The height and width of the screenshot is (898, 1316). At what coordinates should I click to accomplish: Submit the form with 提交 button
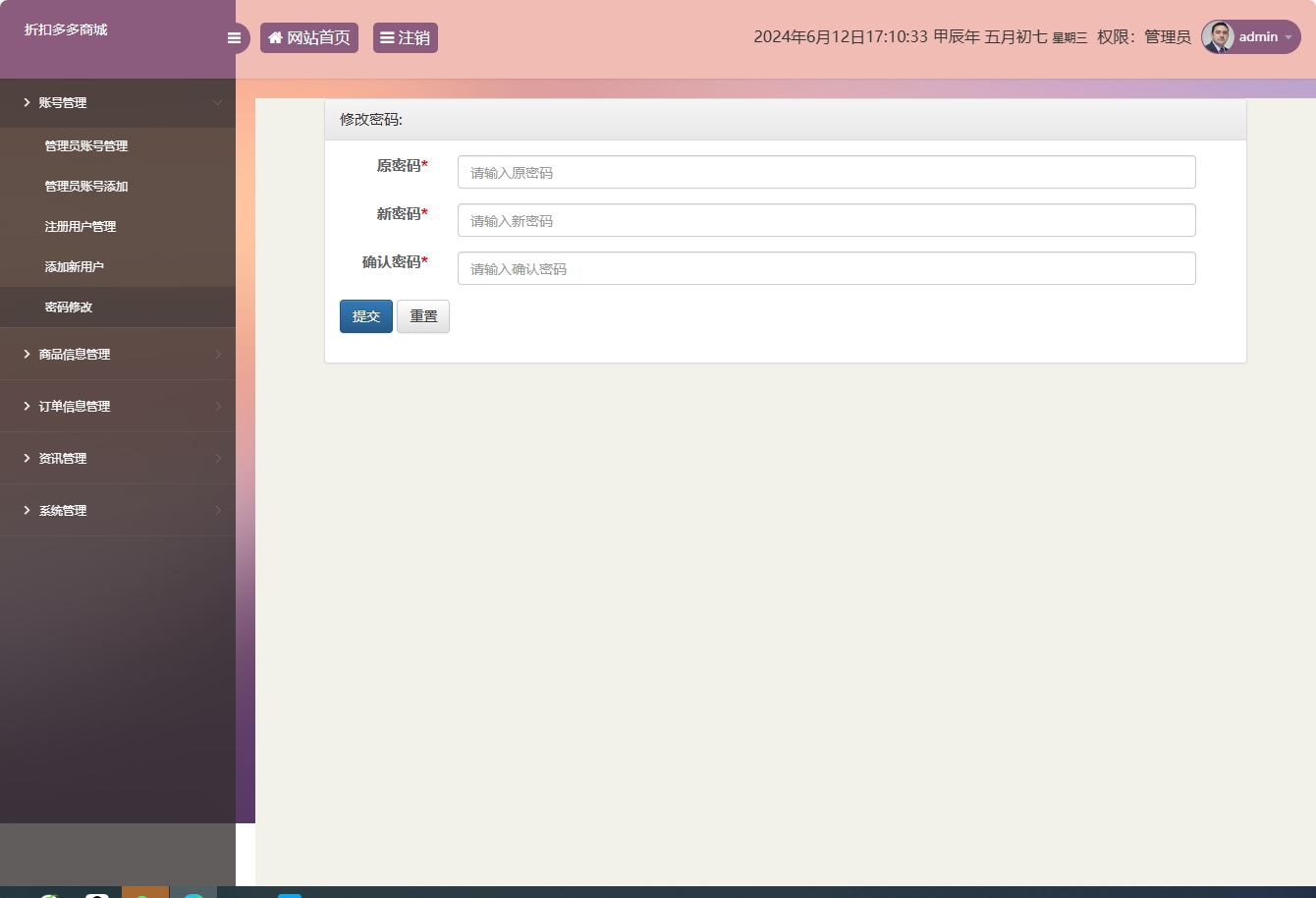coord(366,316)
